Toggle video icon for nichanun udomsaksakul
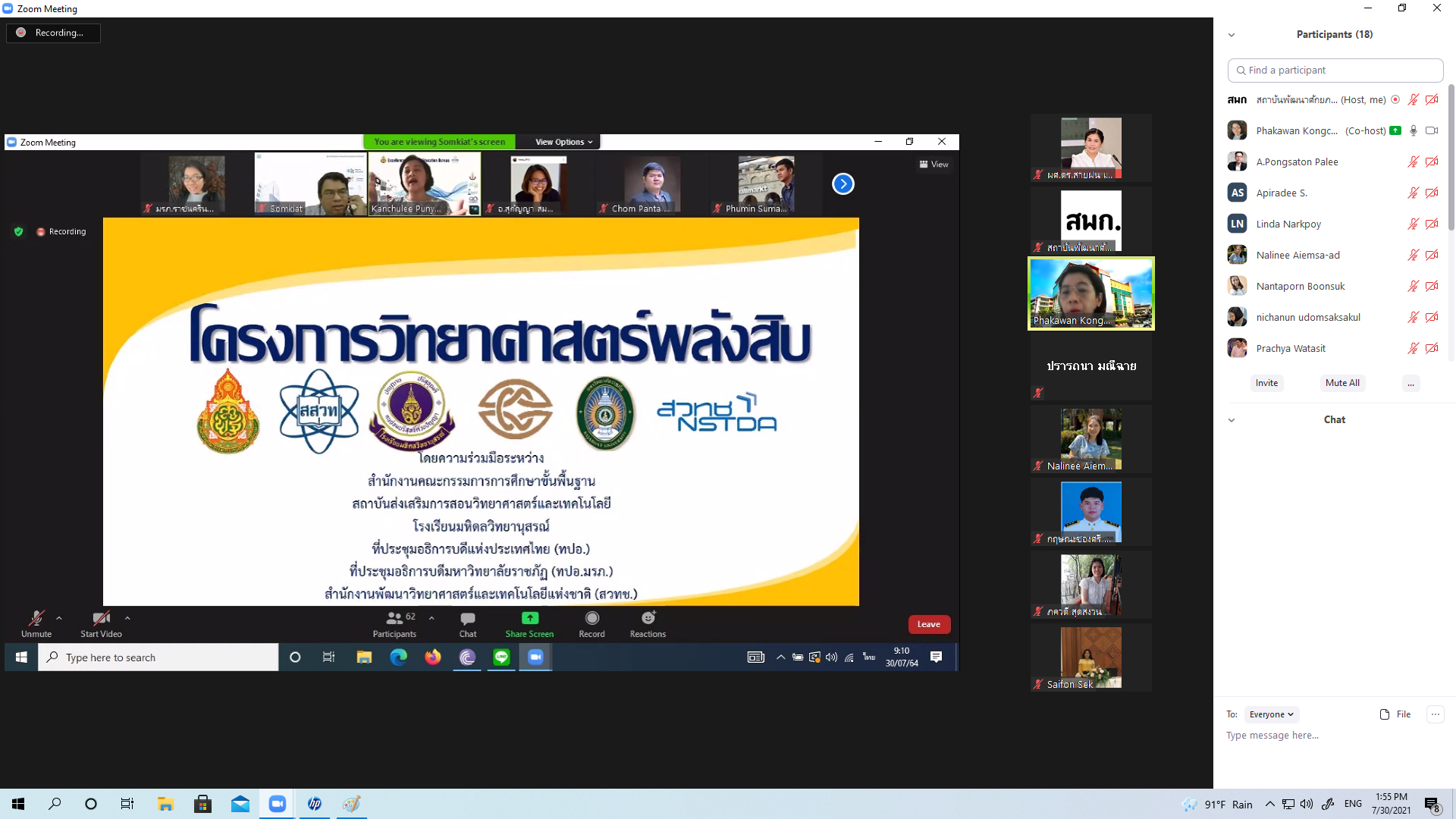The width and height of the screenshot is (1456, 819). coord(1432,318)
